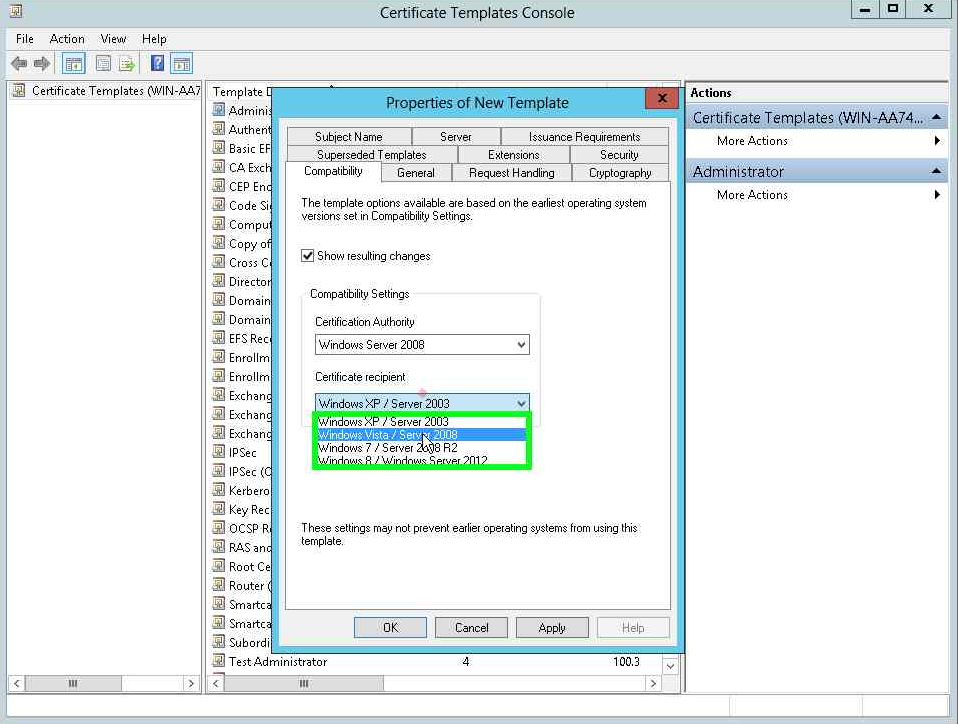The width and height of the screenshot is (958, 724).
Task: Toggle the Show/Hide Action Pane toolbar icon
Action: point(181,64)
